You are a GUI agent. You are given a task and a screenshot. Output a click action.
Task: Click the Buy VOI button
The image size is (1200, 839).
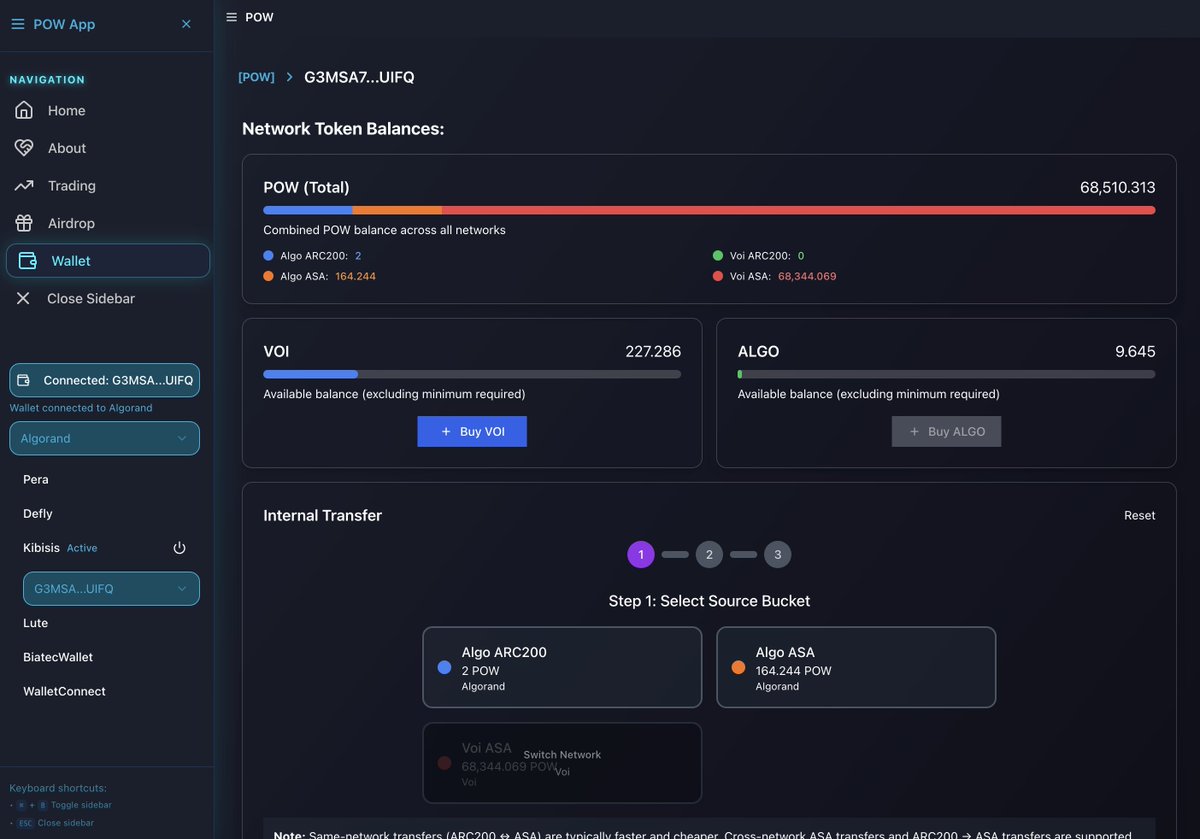click(472, 432)
